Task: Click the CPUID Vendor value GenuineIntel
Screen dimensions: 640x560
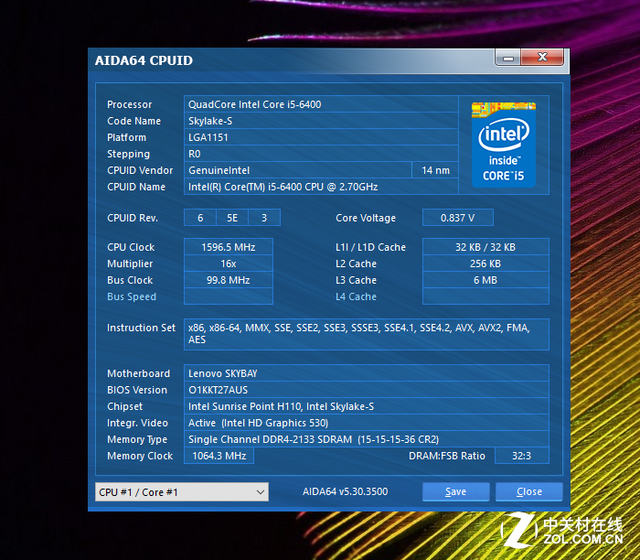Action: (x=298, y=170)
